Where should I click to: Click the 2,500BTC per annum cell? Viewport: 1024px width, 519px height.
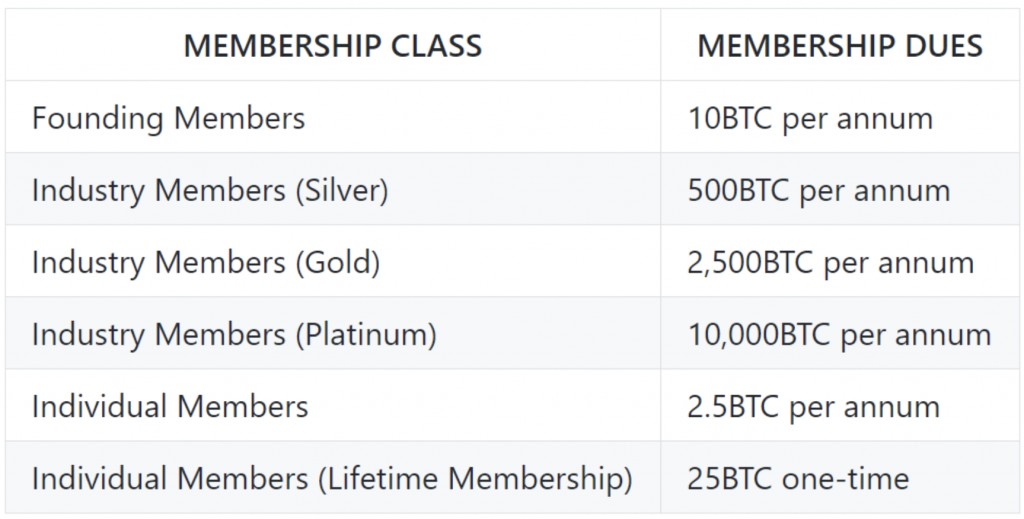point(830,262)
